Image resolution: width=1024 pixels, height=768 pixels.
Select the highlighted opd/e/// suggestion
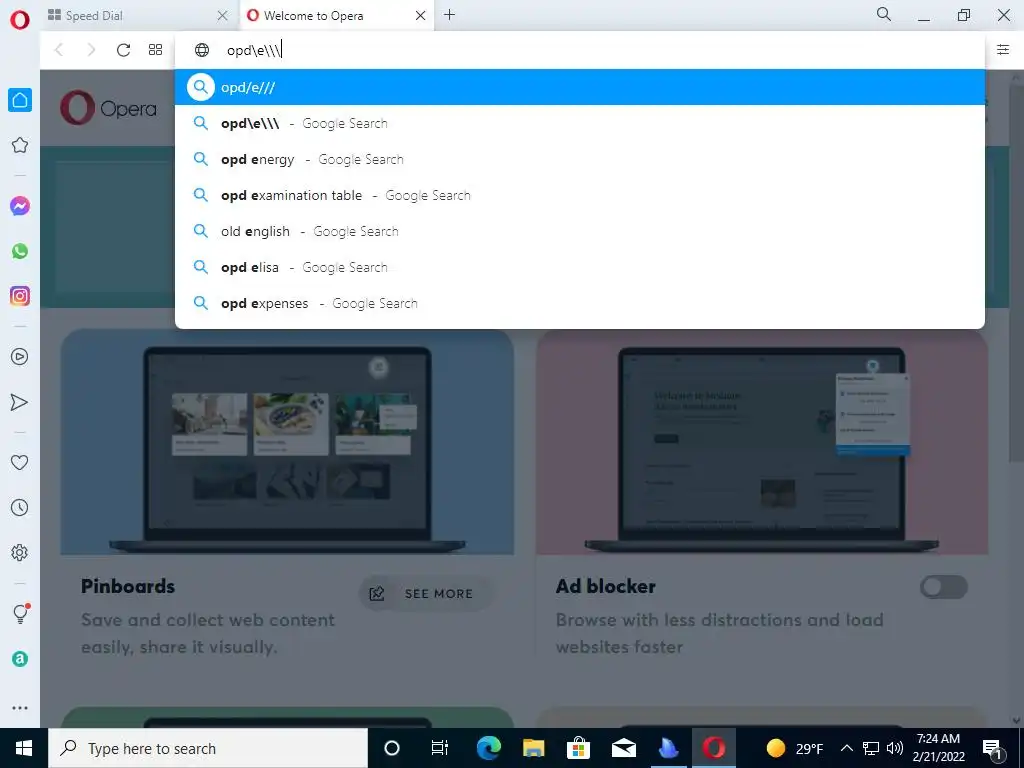(x=580, y=87)
